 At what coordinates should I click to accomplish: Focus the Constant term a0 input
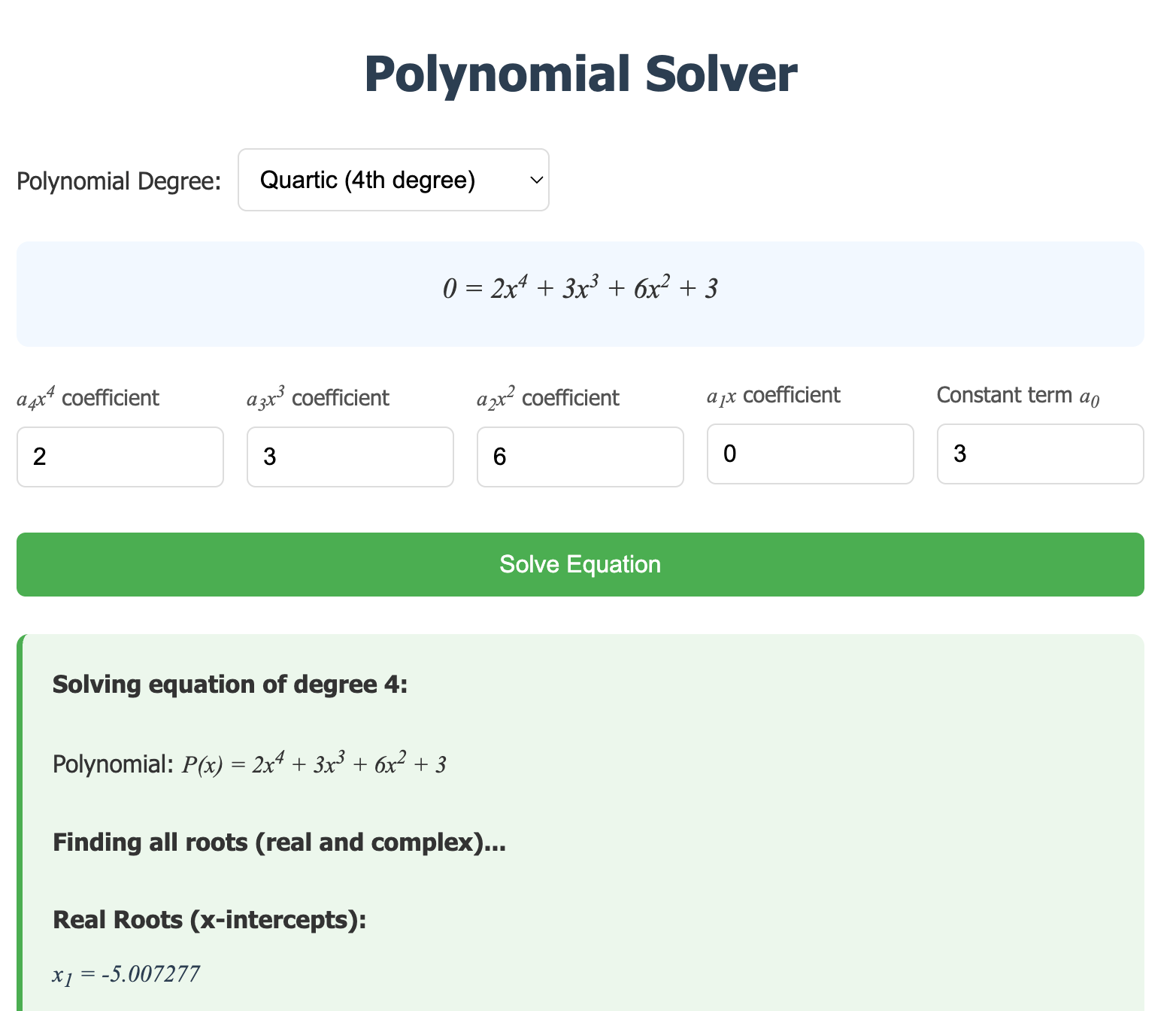(x=1041, y=454)
